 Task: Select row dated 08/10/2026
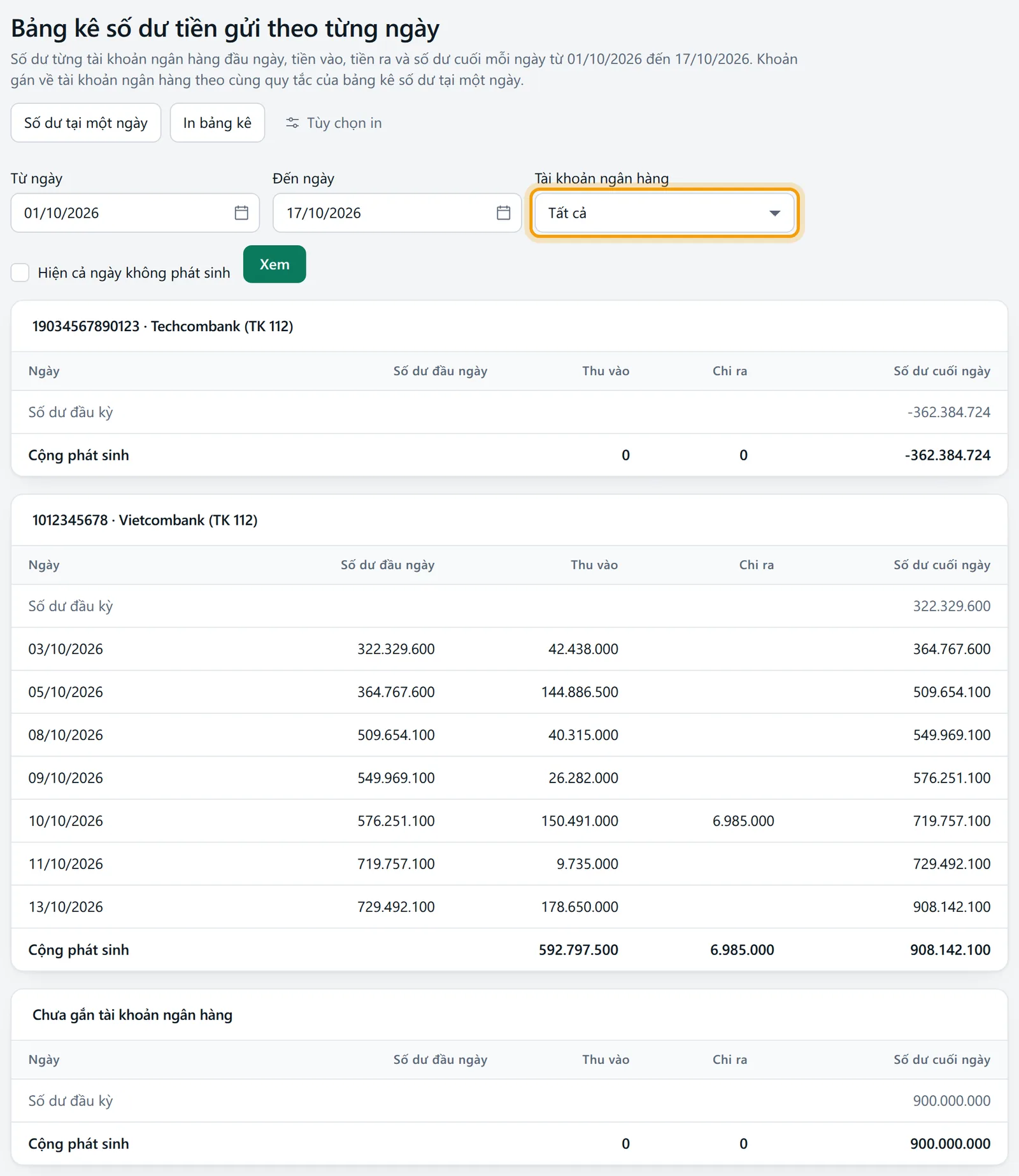coord(509,735)
